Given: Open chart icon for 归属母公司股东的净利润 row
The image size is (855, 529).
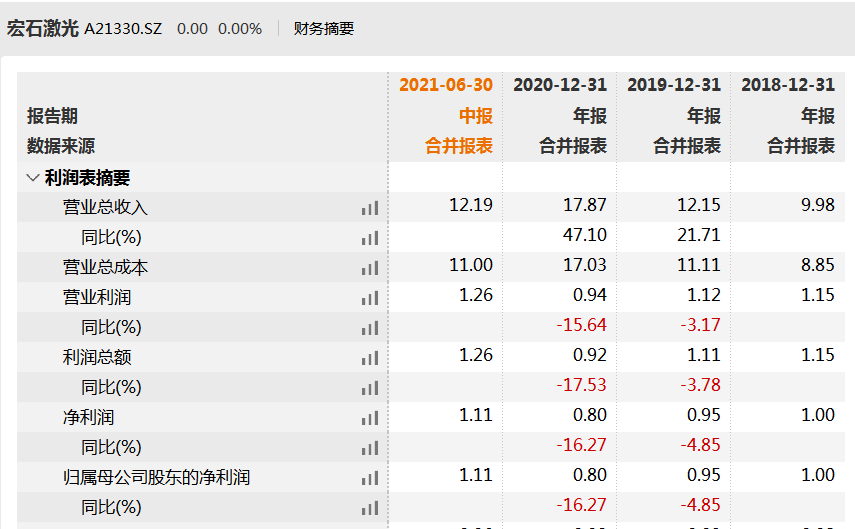Looking at the screenshot, I should coord(370,478).
